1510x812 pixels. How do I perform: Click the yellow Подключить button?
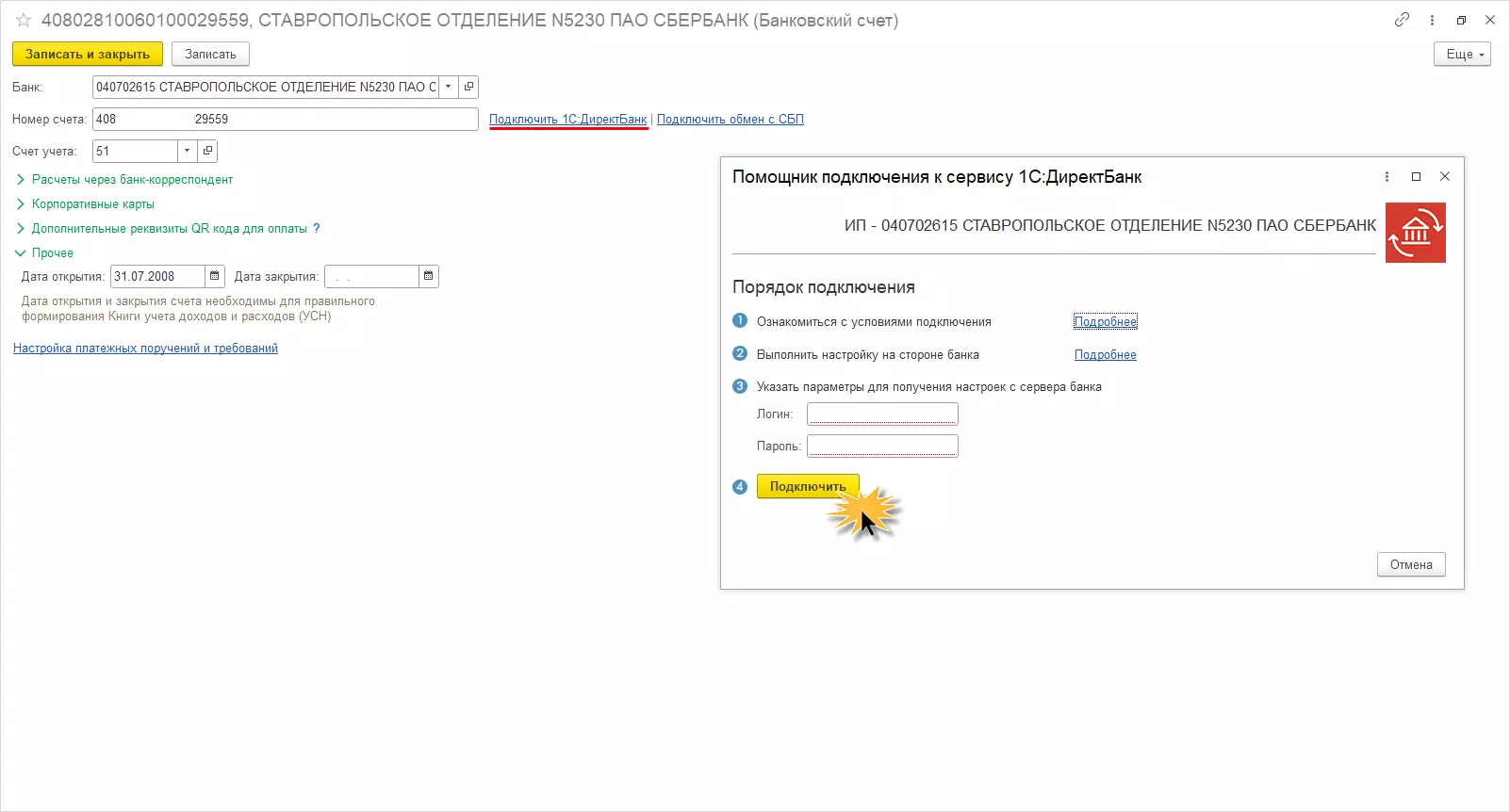[x=808, y=486]
